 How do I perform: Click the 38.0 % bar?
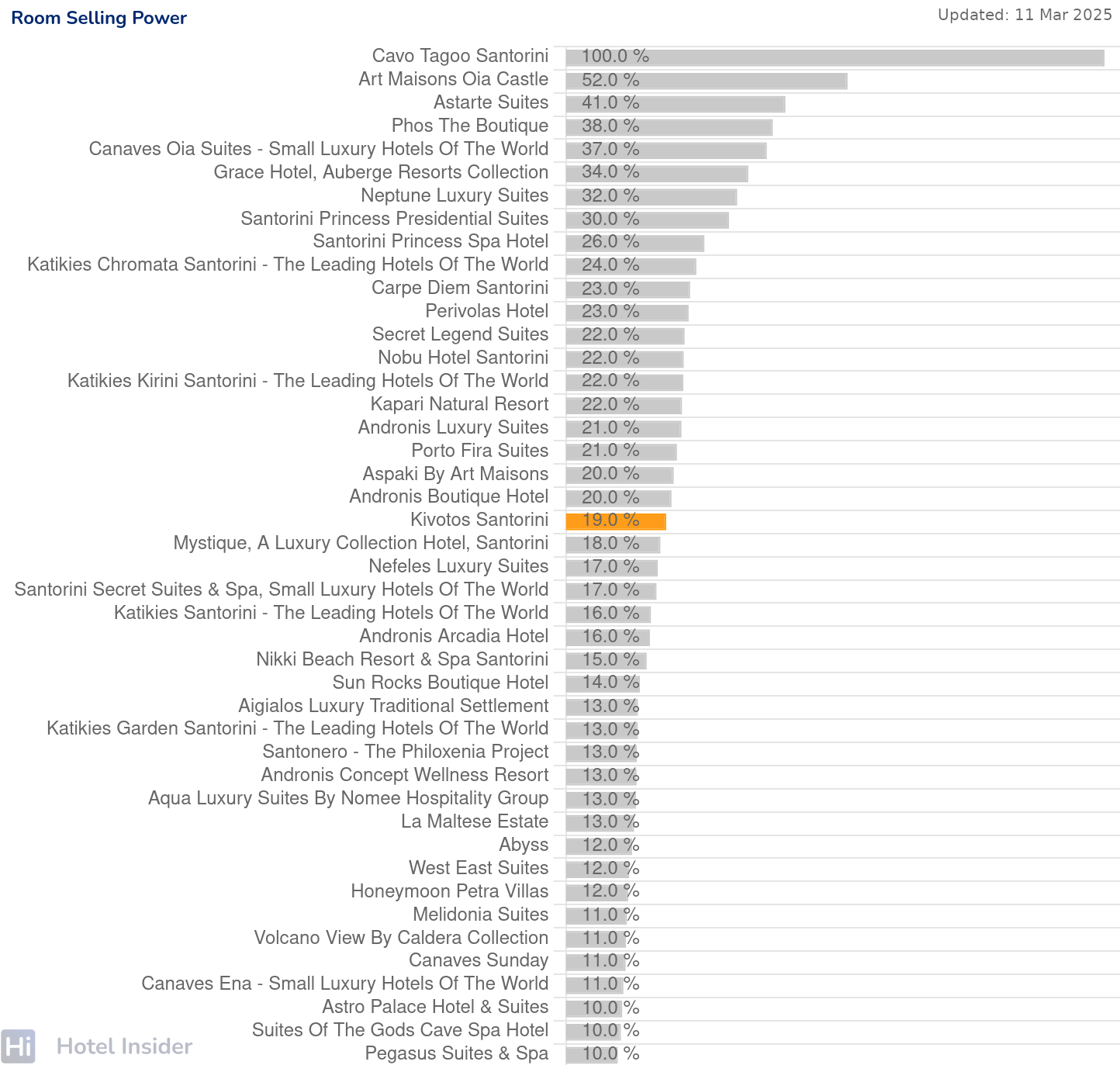669,127
